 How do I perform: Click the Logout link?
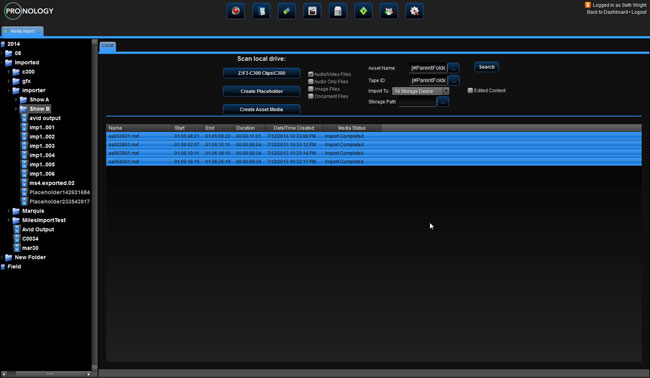pos(639,12)
